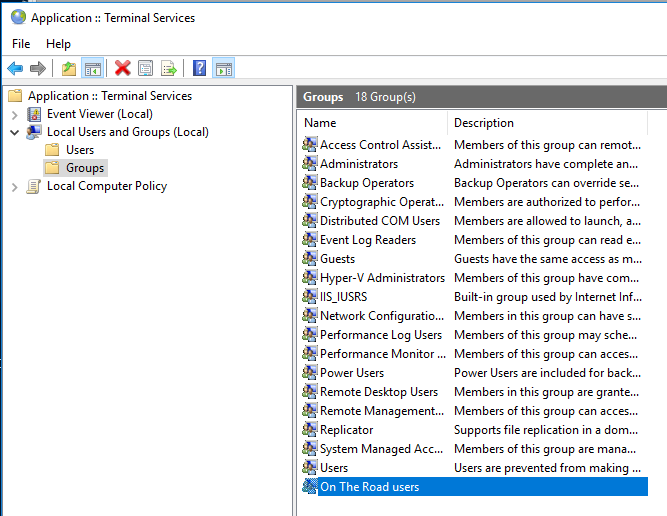Screen dimensions: 667x516
Task: Select the Remote Desktop Users group
Action: pos(378,392)
